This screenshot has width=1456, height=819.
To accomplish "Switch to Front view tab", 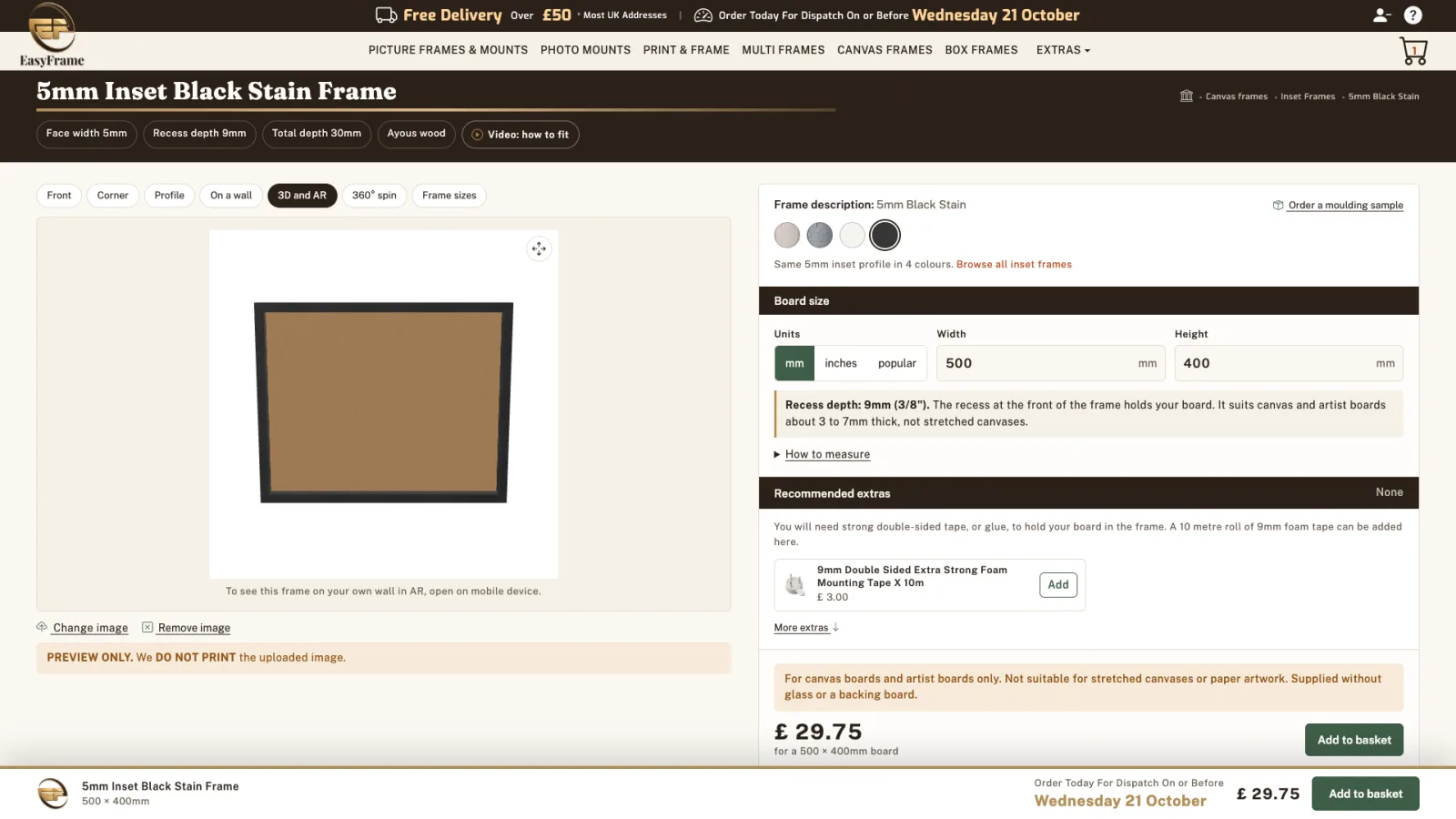I will tap(59, 196).
